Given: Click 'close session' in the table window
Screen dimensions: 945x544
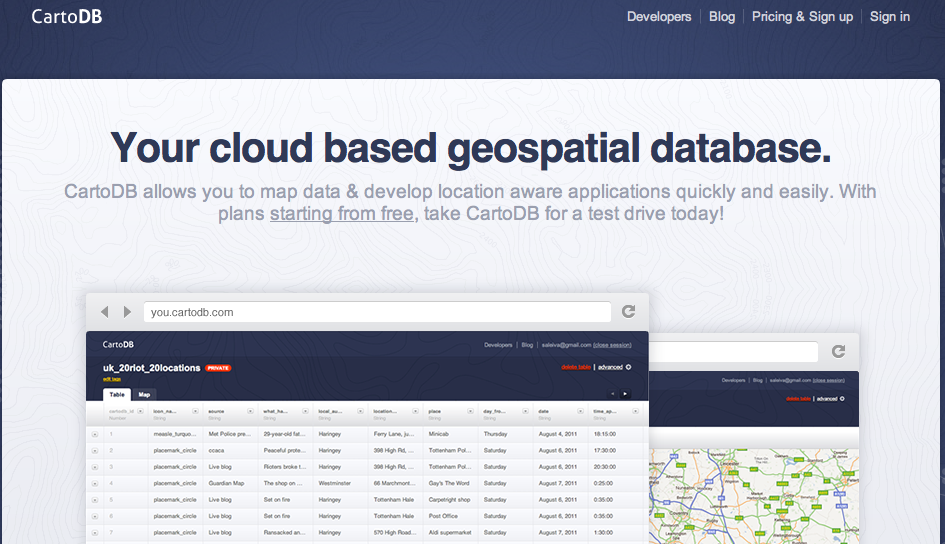Looking at the screenshot, I should pos(612,345).
